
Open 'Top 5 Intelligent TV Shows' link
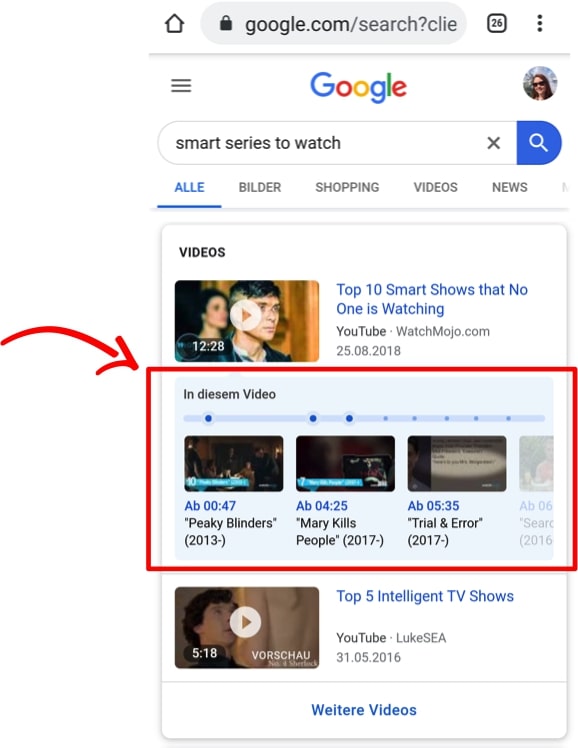click(x=425, y=596)
